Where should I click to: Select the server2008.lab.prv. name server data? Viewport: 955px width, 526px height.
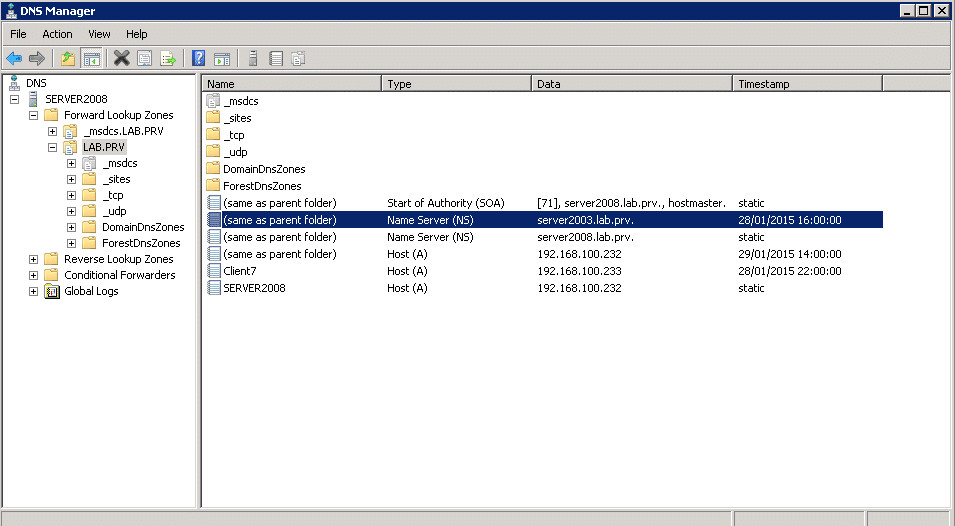pos(585,237)
